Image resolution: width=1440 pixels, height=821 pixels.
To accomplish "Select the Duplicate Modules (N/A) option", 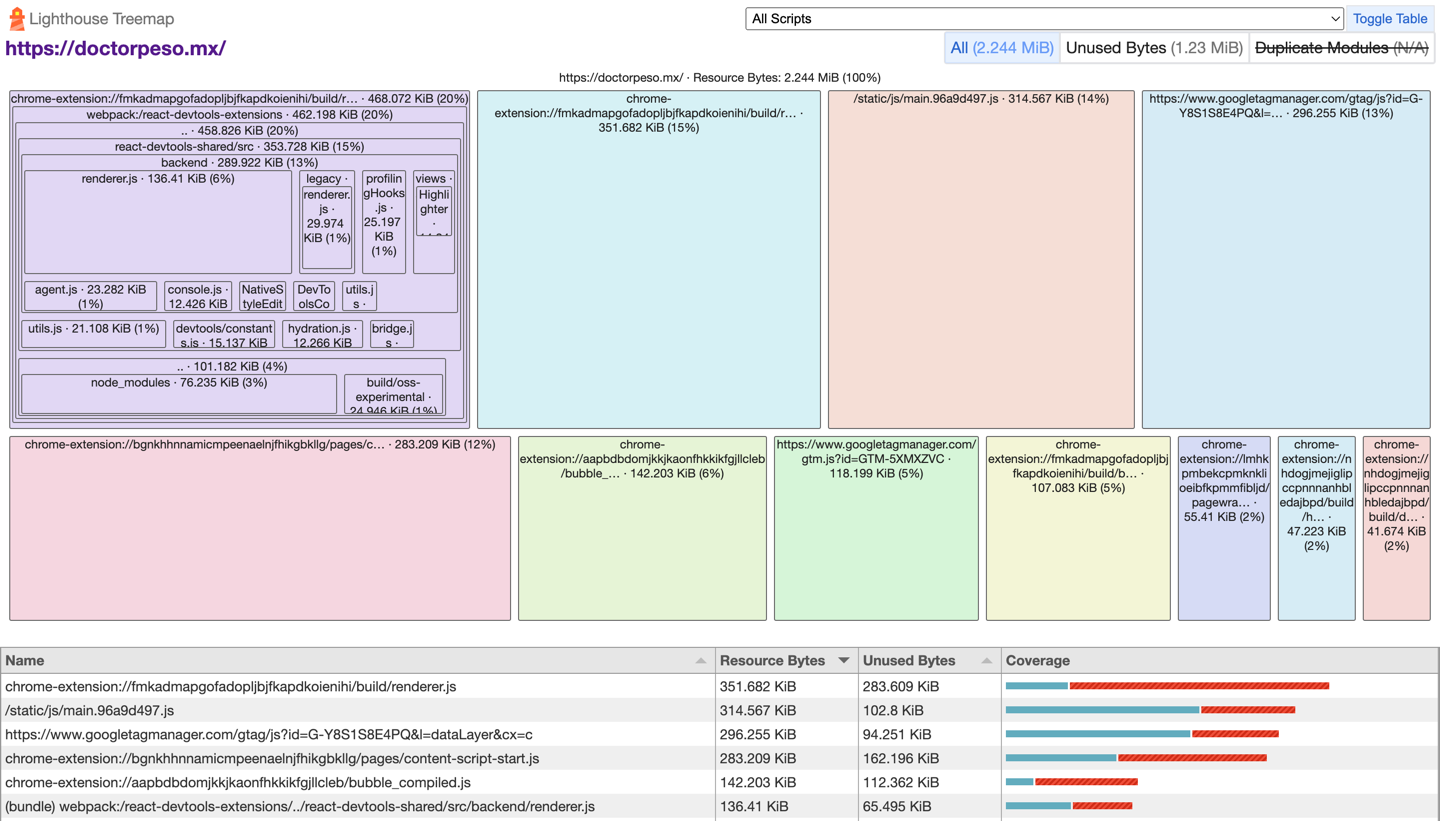I will (x=1341, y=48).
